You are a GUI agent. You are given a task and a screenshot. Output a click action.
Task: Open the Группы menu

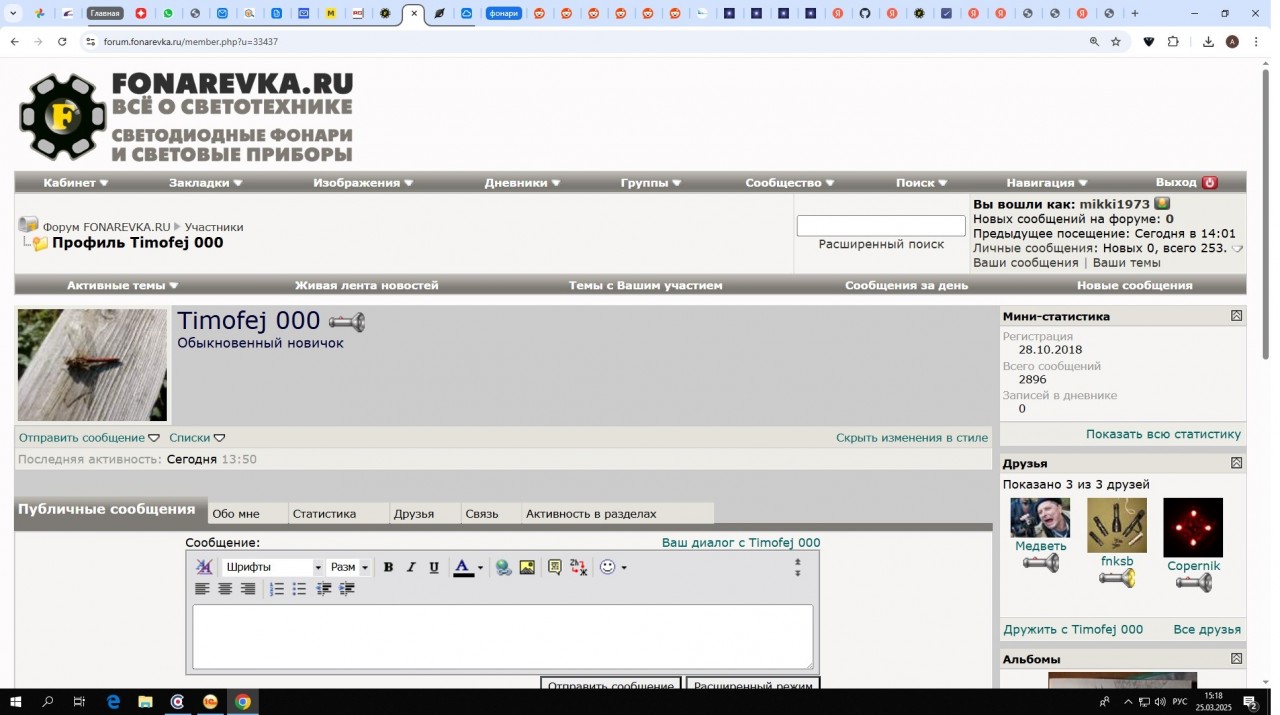(651, 183)
